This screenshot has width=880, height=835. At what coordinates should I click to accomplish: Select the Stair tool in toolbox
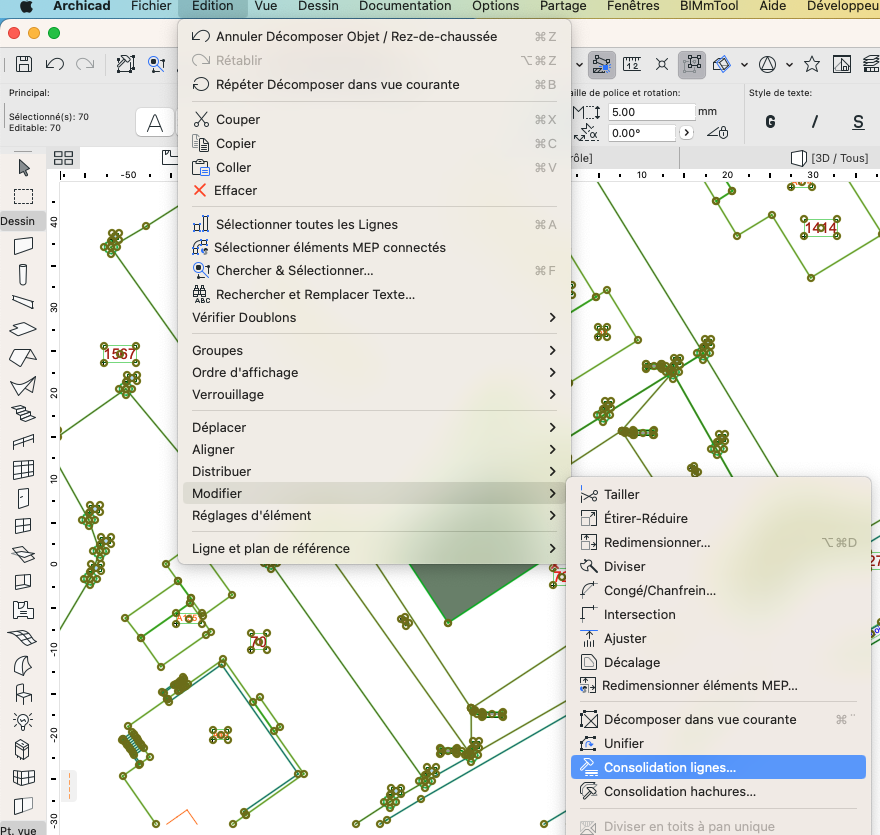tap(23, 414)
